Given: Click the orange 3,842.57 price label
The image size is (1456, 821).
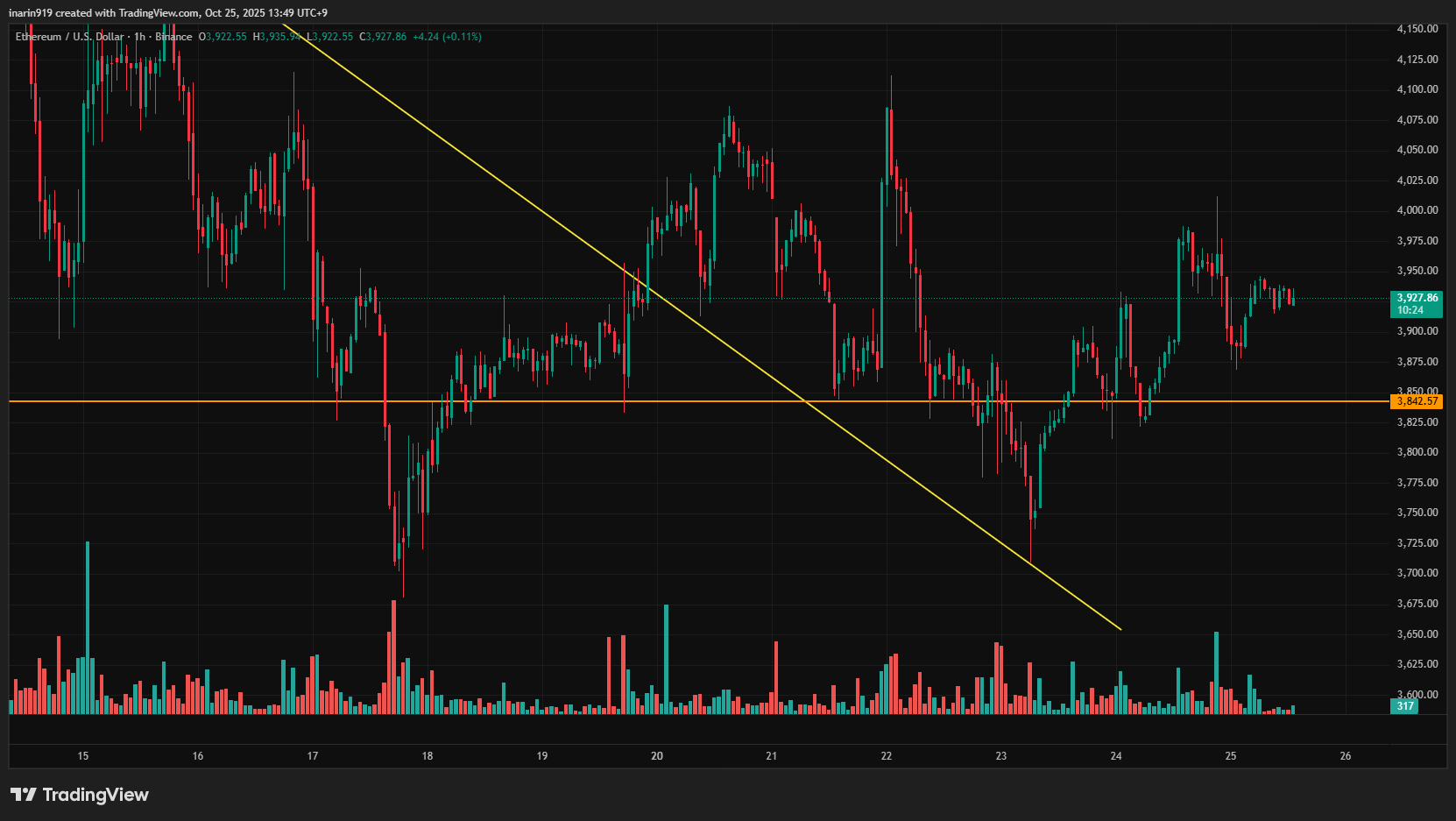Looking at the screenshot, I should point(1416,401).
